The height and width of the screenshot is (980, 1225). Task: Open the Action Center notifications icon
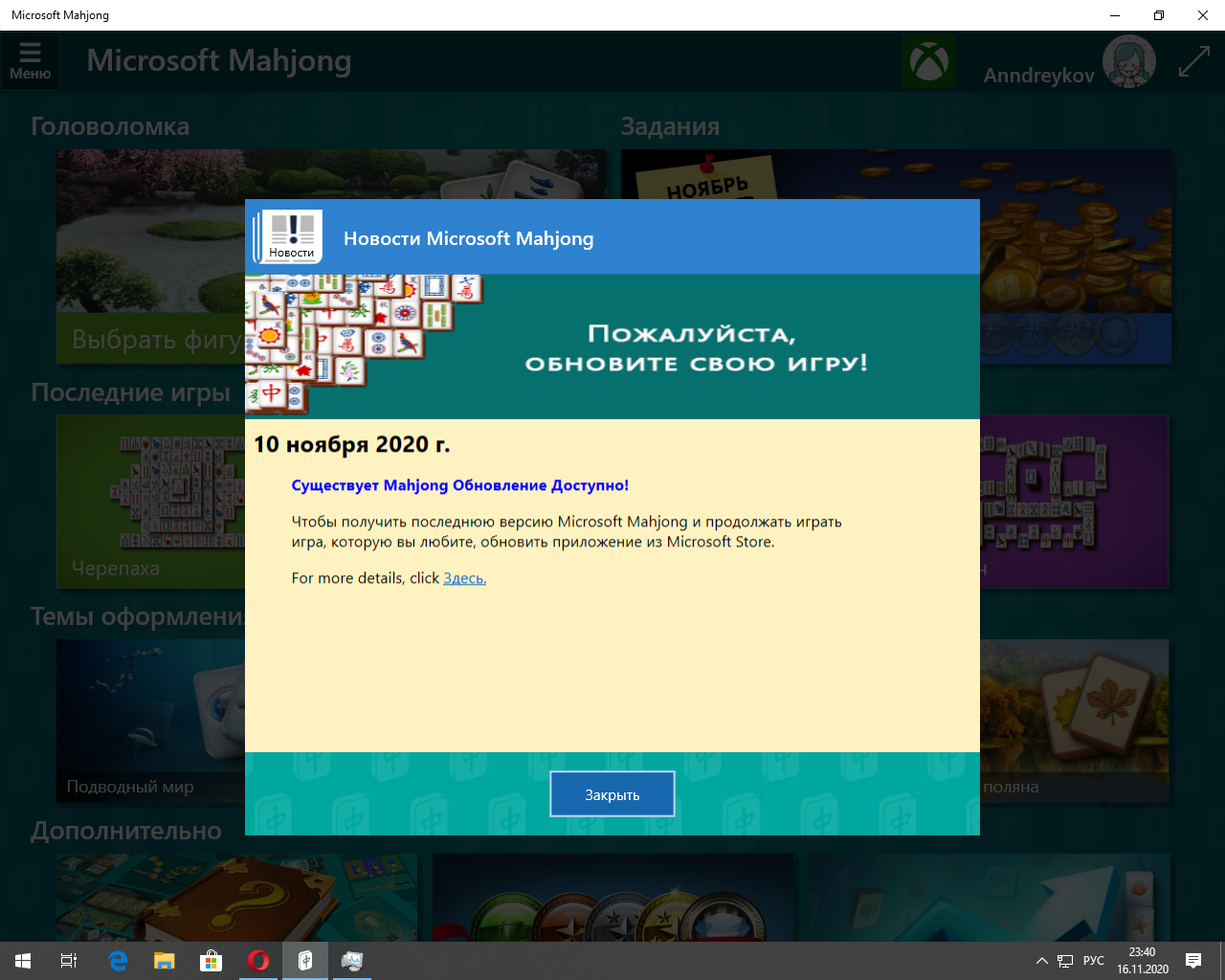[x=1193, y=961]
